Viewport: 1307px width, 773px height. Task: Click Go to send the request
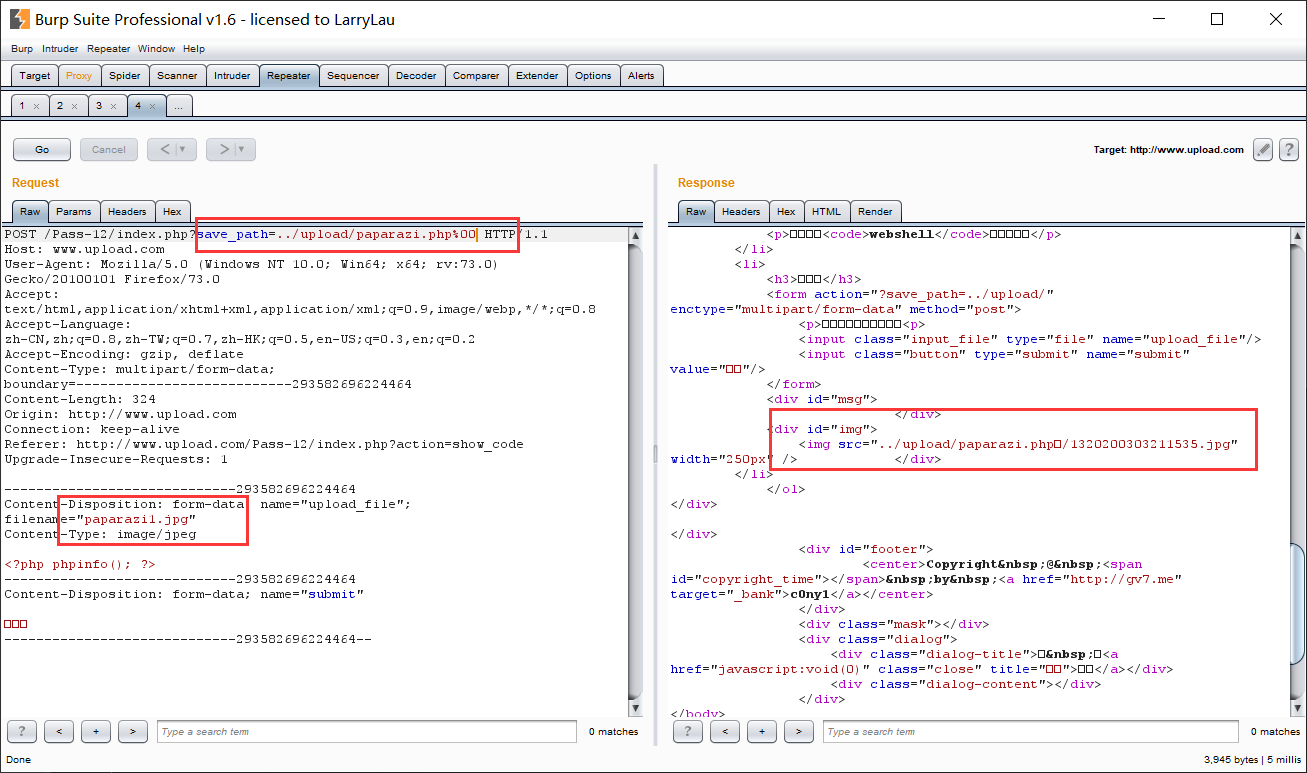tap(42, 150)
